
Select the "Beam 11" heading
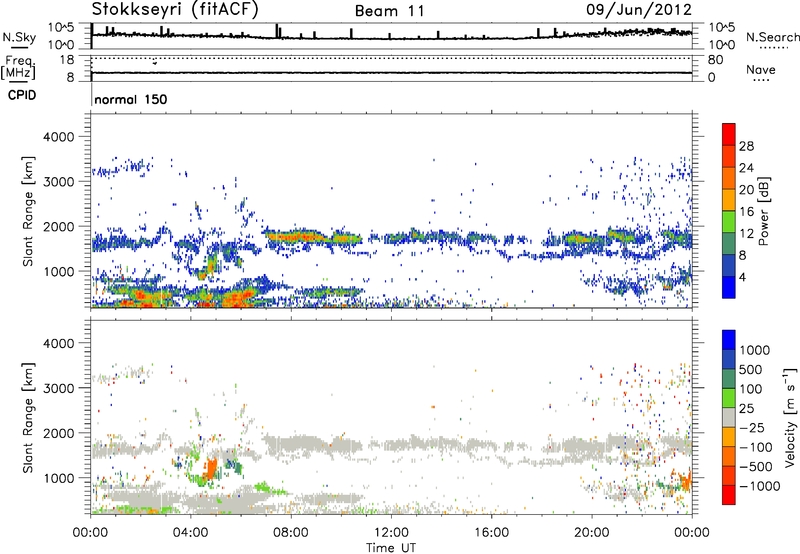coord(389,11)
